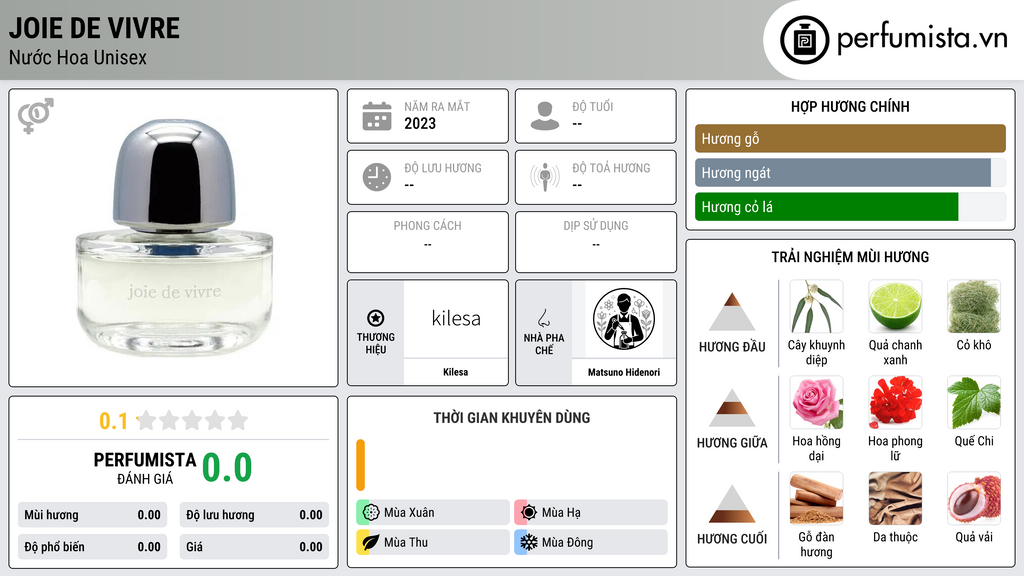Screen dimensions: 1024x576
Task: Click the base notes pyramid icon
Action: [x=732, y=504]
